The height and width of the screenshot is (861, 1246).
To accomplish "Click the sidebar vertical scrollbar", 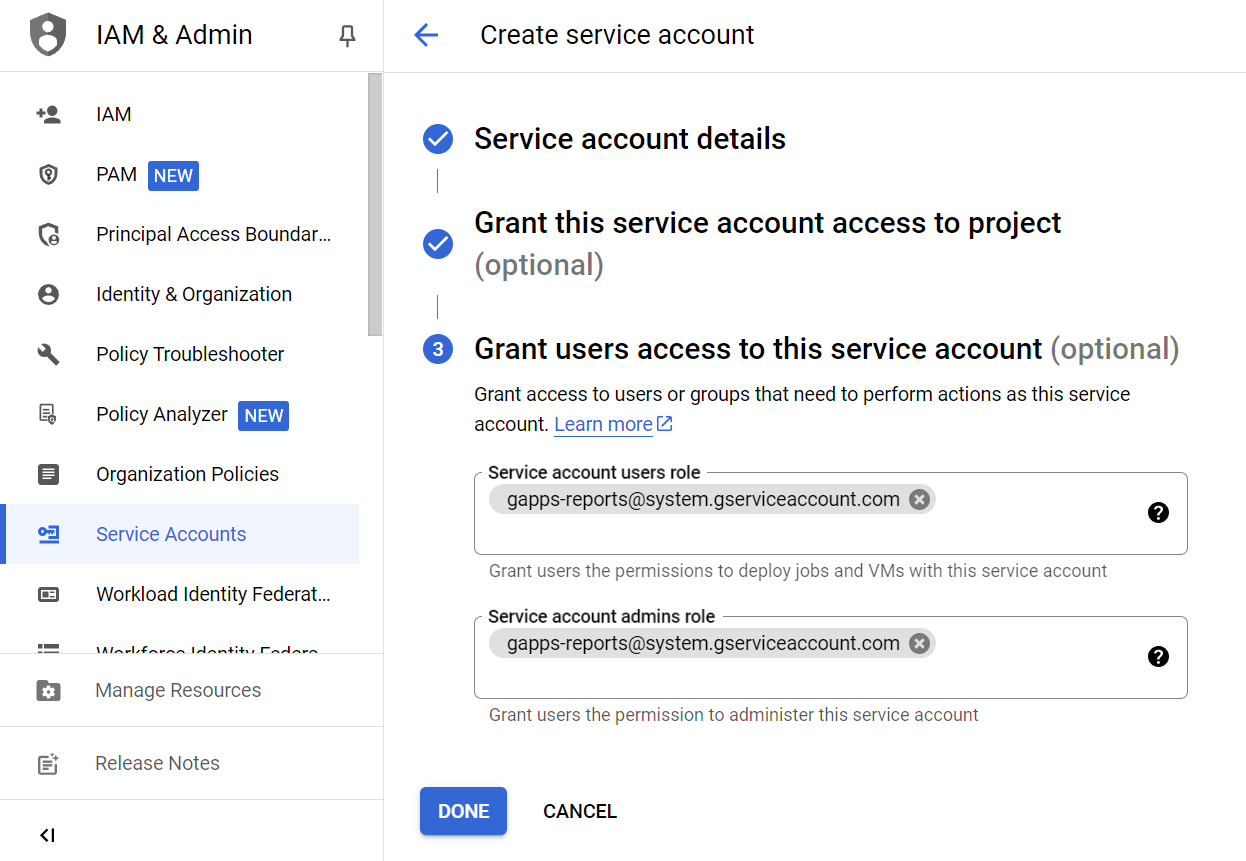I will click(x=375, y=205).
